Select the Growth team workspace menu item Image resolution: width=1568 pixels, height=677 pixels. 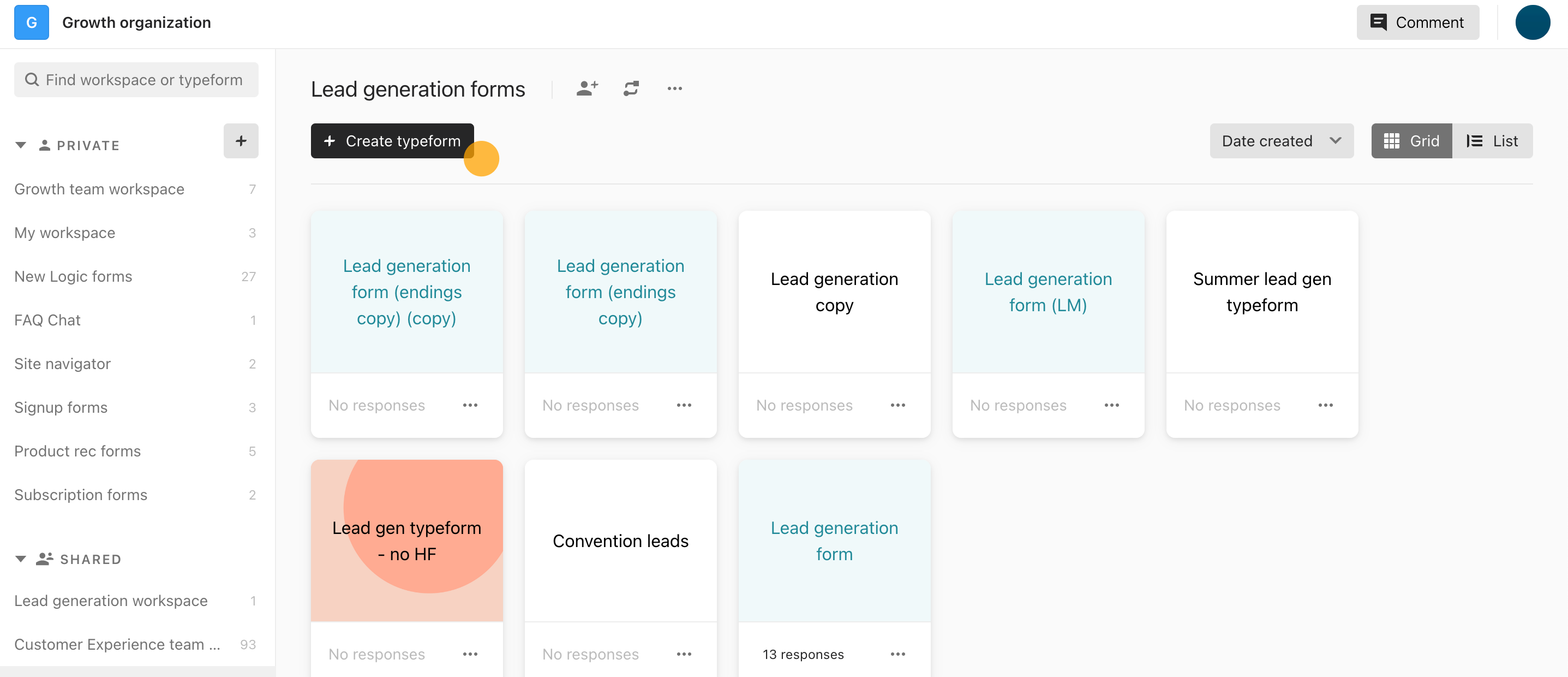pyautogui.click(x=99, y=188)
